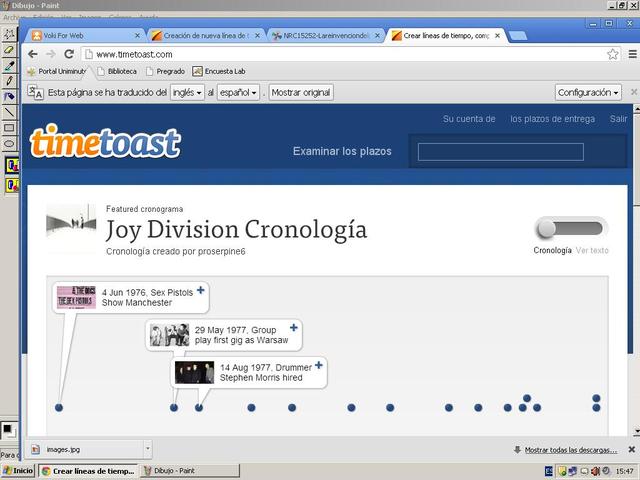Select the Color Picker tool in Paint
Image resolution: width=640 pixels, height=480 pixels.
click(9, 65)
